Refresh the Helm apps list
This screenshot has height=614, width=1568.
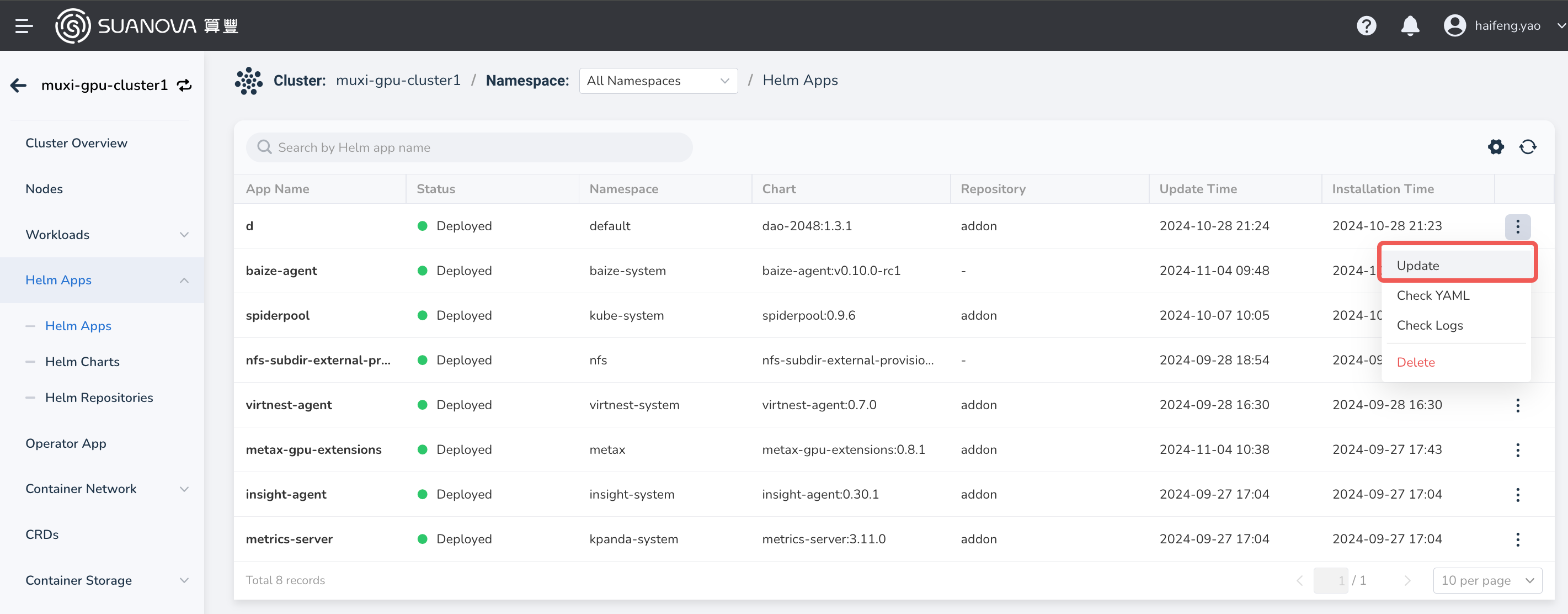pyautogui.click(x=1527, y=147)
